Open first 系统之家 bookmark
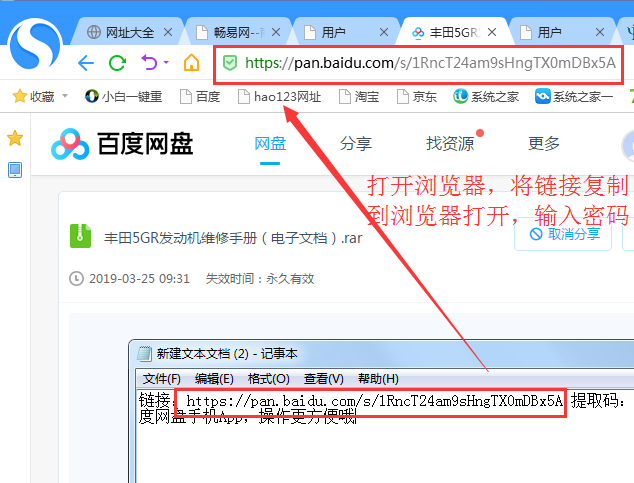The image size is (634, 483). 486,97
